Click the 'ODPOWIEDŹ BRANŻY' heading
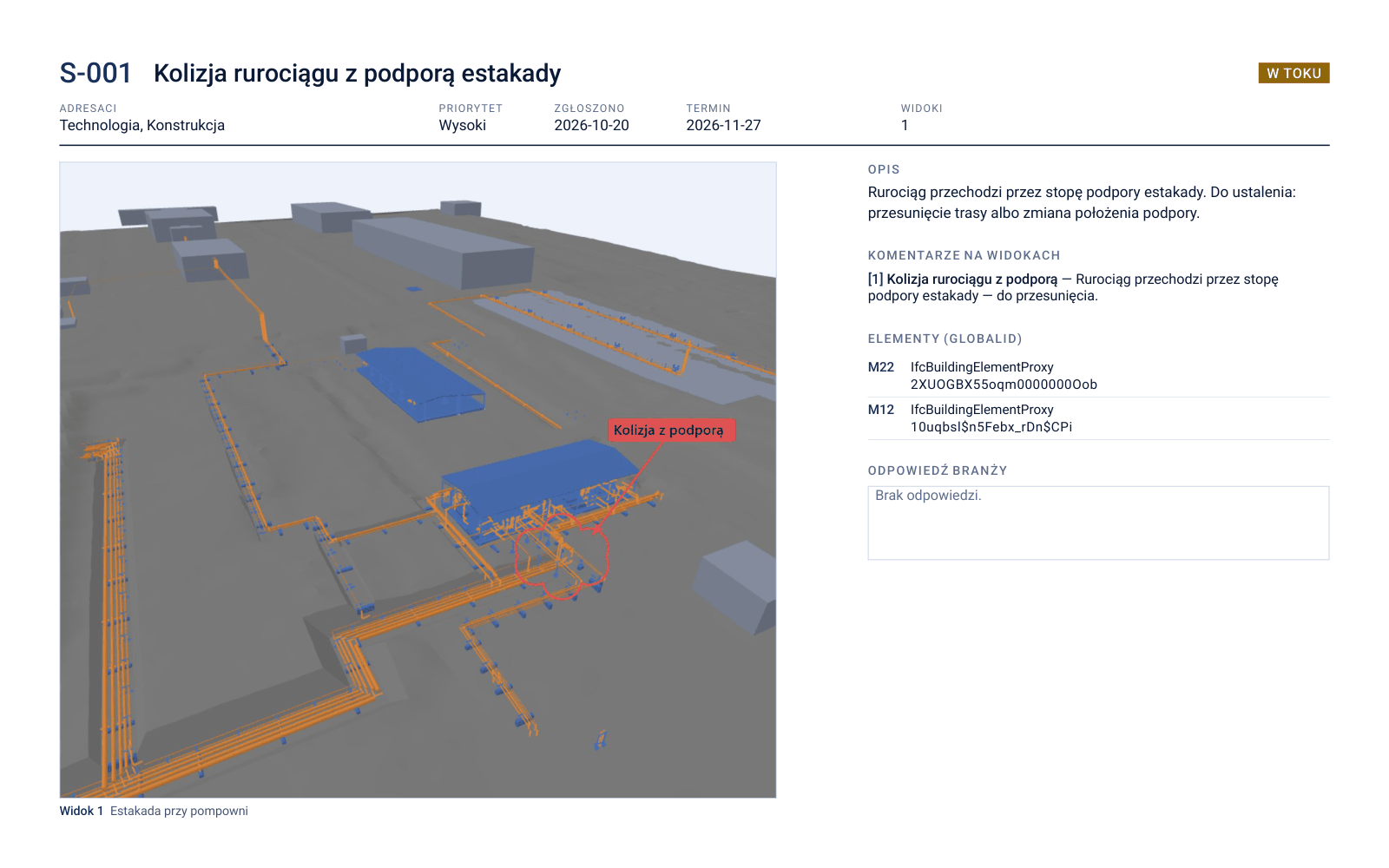1389x868 pixels. [938, 470]
